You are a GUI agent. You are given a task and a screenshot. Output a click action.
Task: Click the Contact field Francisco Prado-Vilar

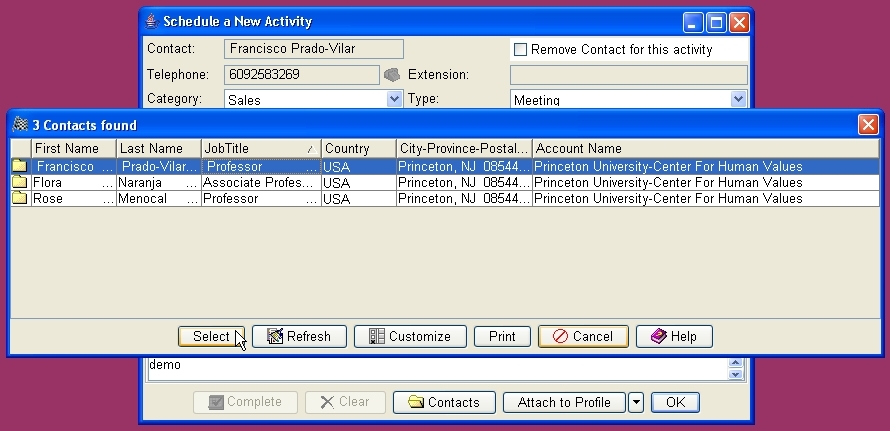point(314,49)
